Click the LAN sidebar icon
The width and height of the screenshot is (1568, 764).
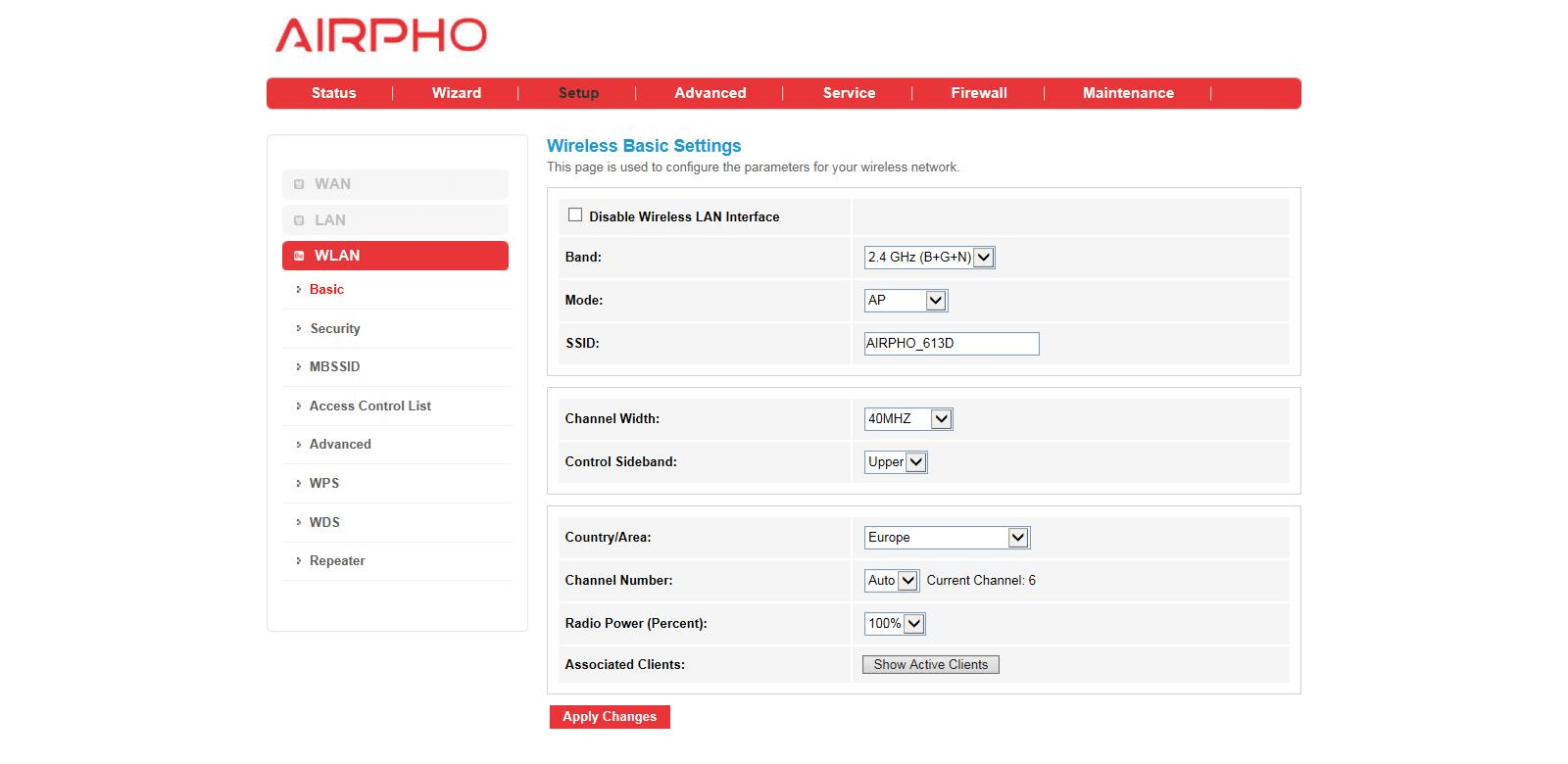[x=299, y=220]
